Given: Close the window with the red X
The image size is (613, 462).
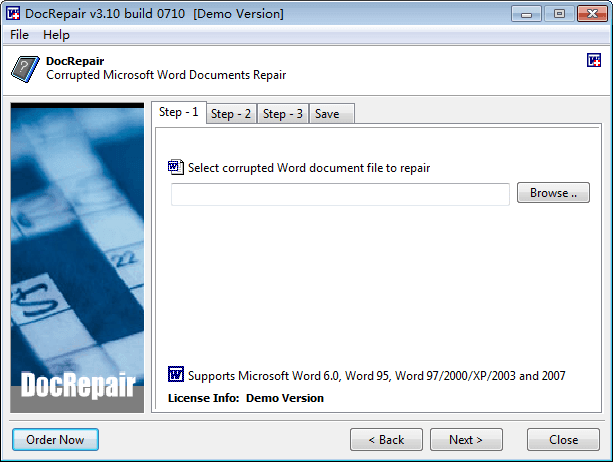Looking at the screenshot, I should coord(592,14).
